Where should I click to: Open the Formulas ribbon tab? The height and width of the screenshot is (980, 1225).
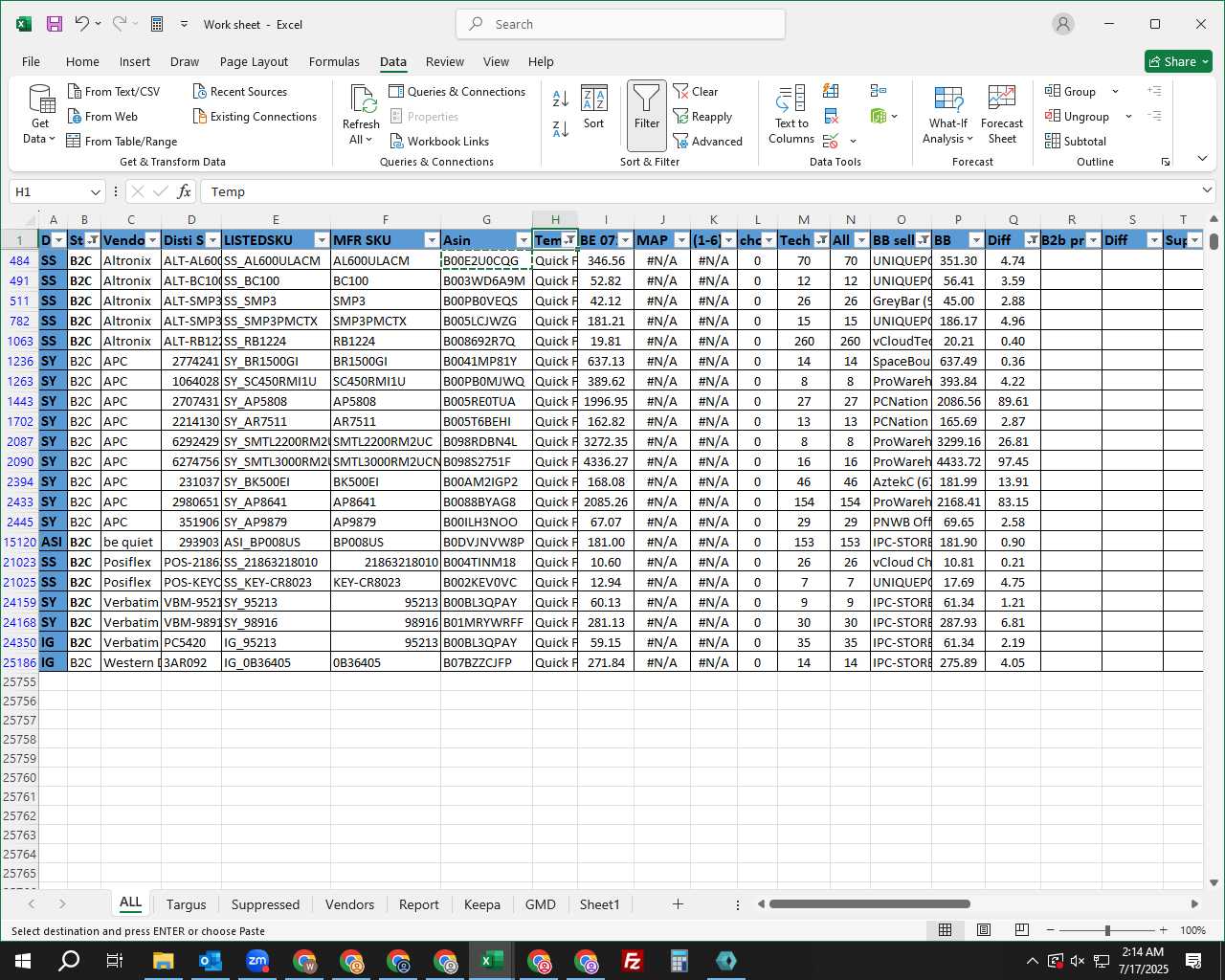pyautogui.click(x=334, y=61)
